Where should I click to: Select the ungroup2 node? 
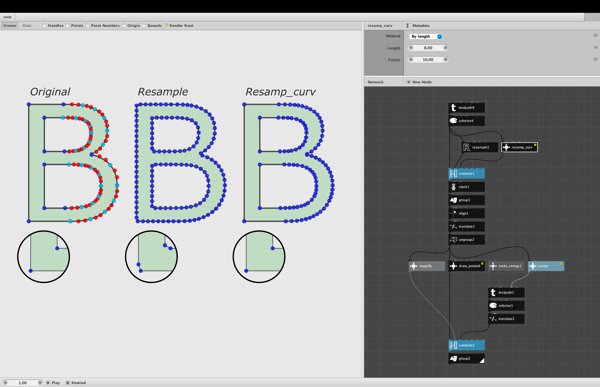coord(467,240)
